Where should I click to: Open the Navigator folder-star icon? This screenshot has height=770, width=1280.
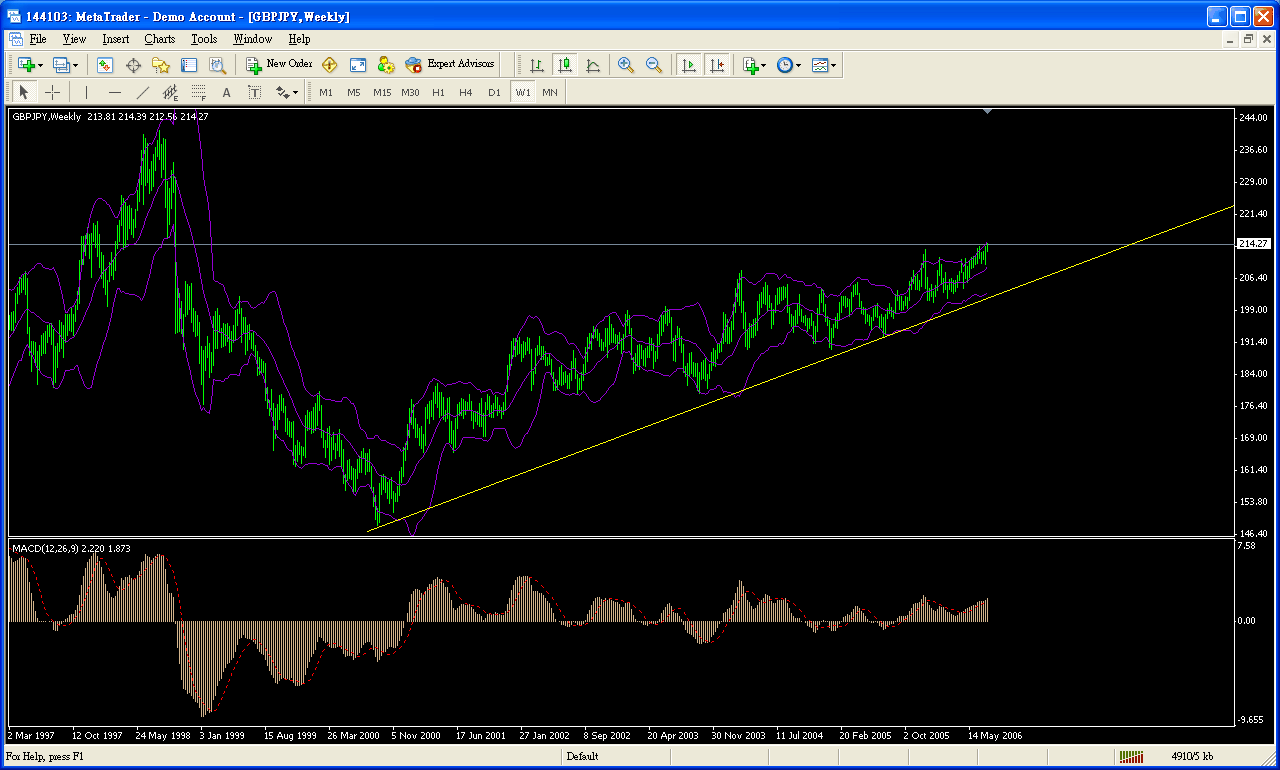(x=161, y=64)
